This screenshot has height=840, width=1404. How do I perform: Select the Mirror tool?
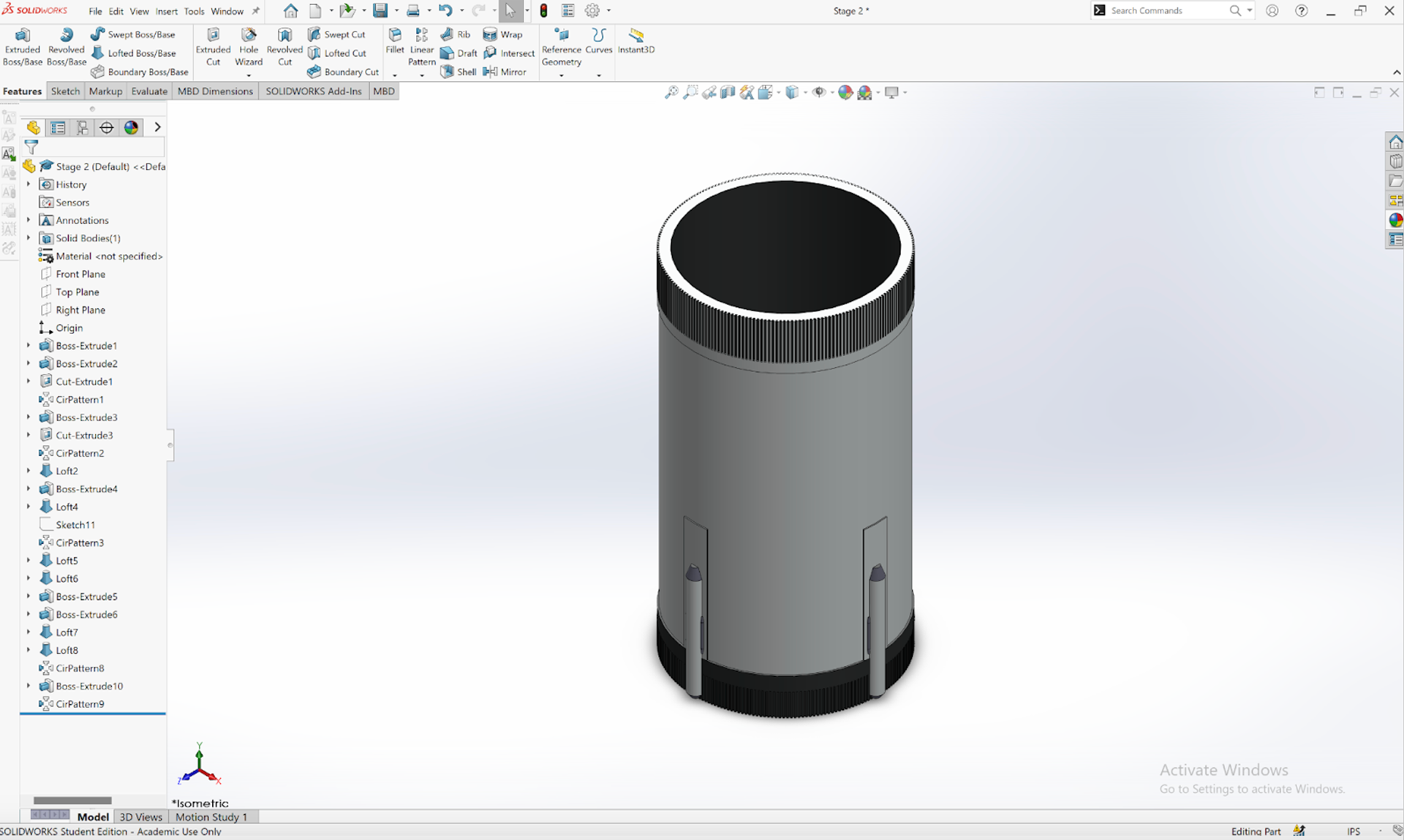click(505, 72)
